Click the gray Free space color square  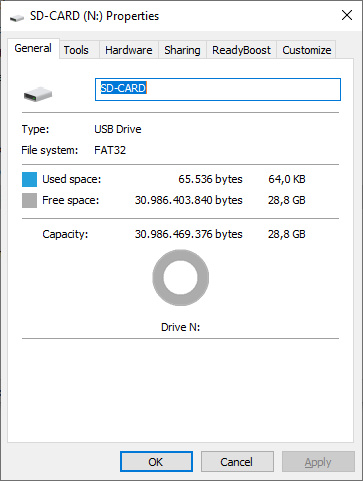pos(29,200)
